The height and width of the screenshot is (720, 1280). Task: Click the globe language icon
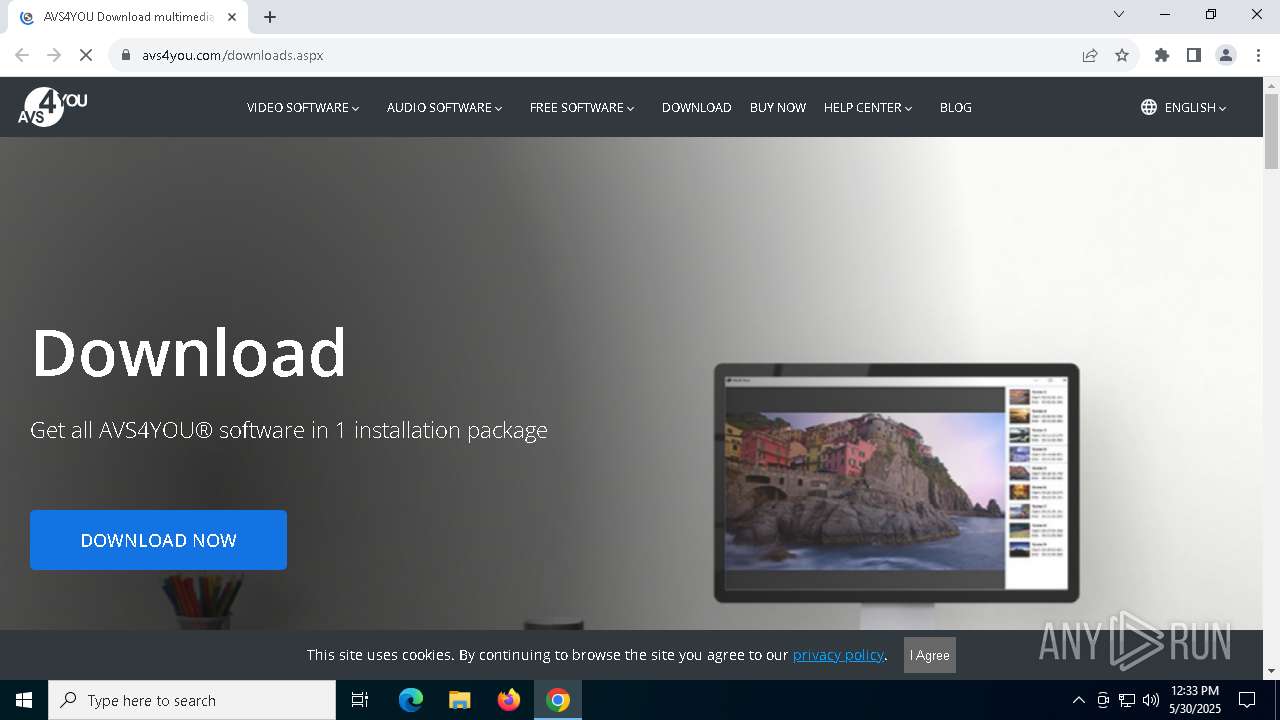(1149, 107)
